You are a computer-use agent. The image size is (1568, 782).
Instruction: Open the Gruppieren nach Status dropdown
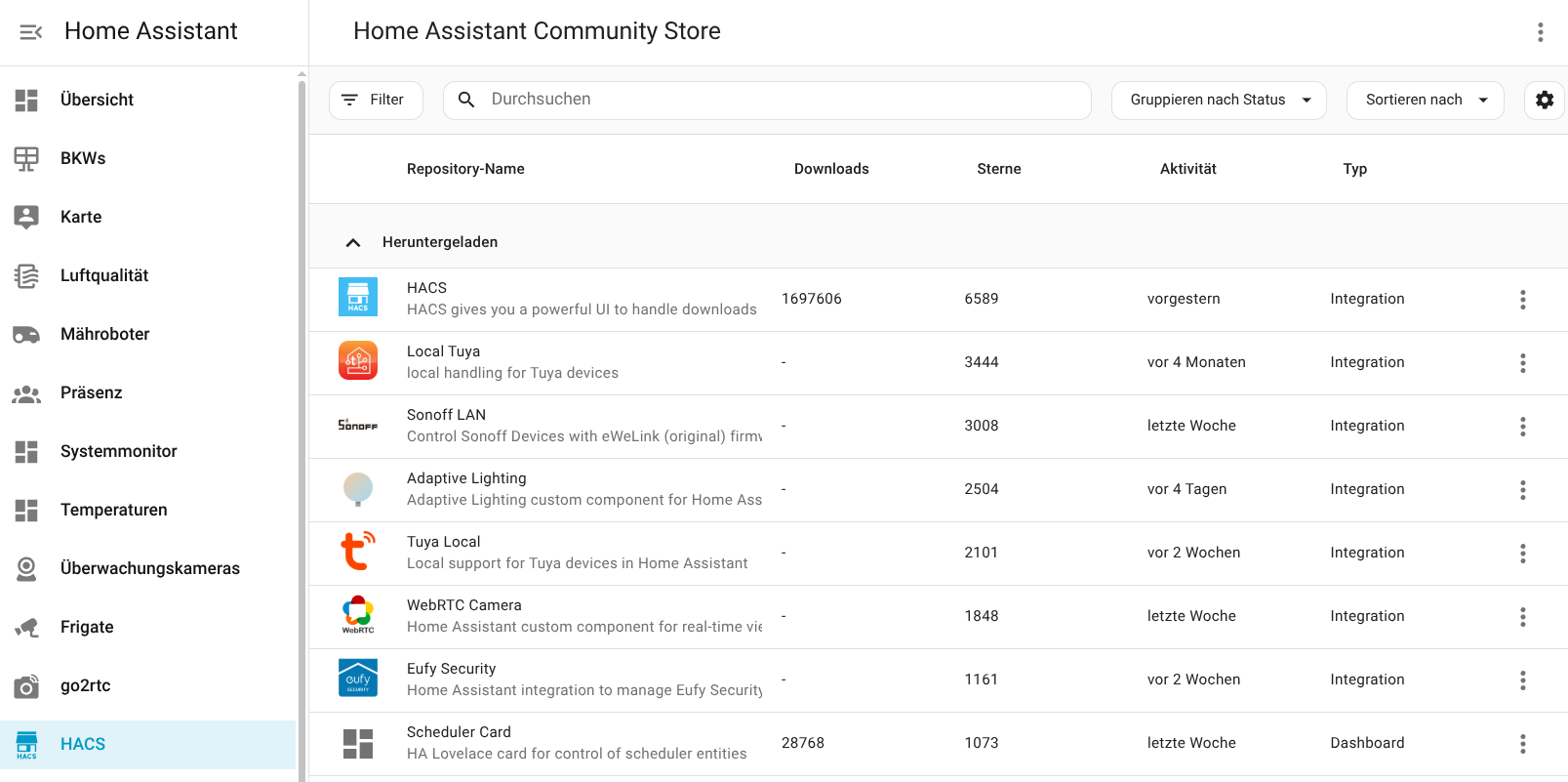1219,101
